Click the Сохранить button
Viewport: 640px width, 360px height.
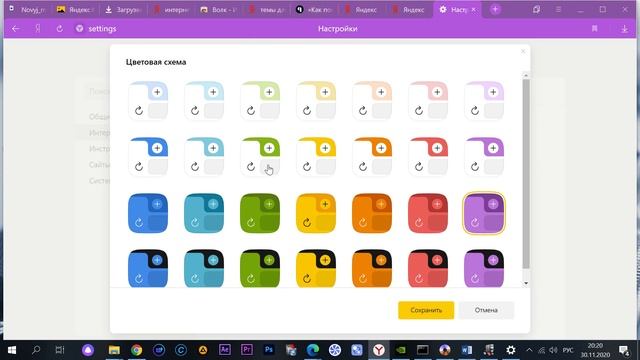click(426, 310)
